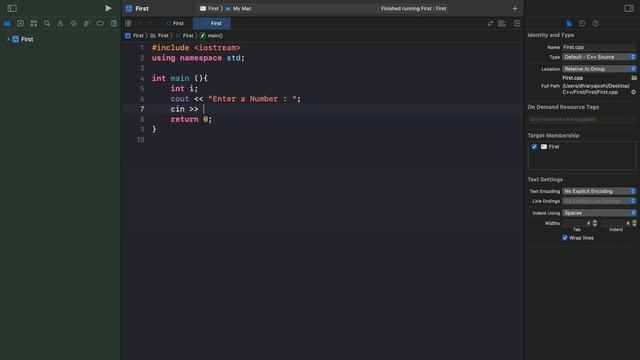Open the Test navigator diamond icon

(73, 24)
